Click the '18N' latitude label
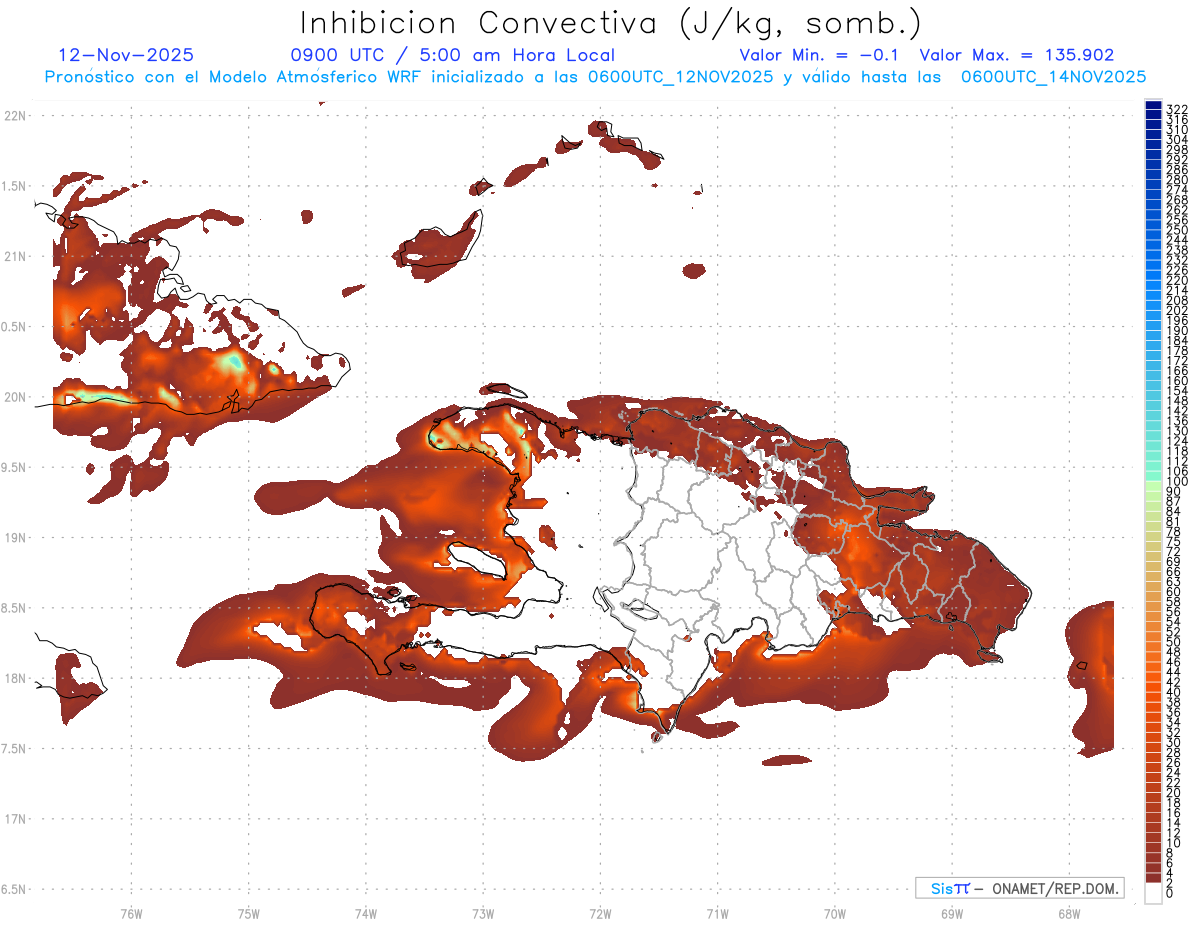The image size is (1200, 927). [15, 679]
